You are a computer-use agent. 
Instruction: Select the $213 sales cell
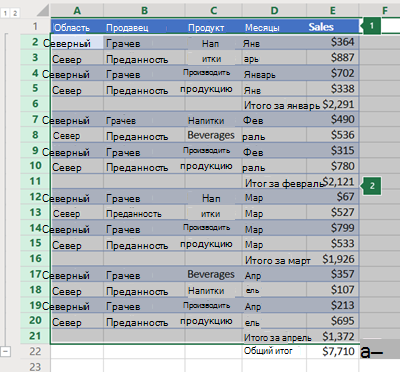click(333, 305)
